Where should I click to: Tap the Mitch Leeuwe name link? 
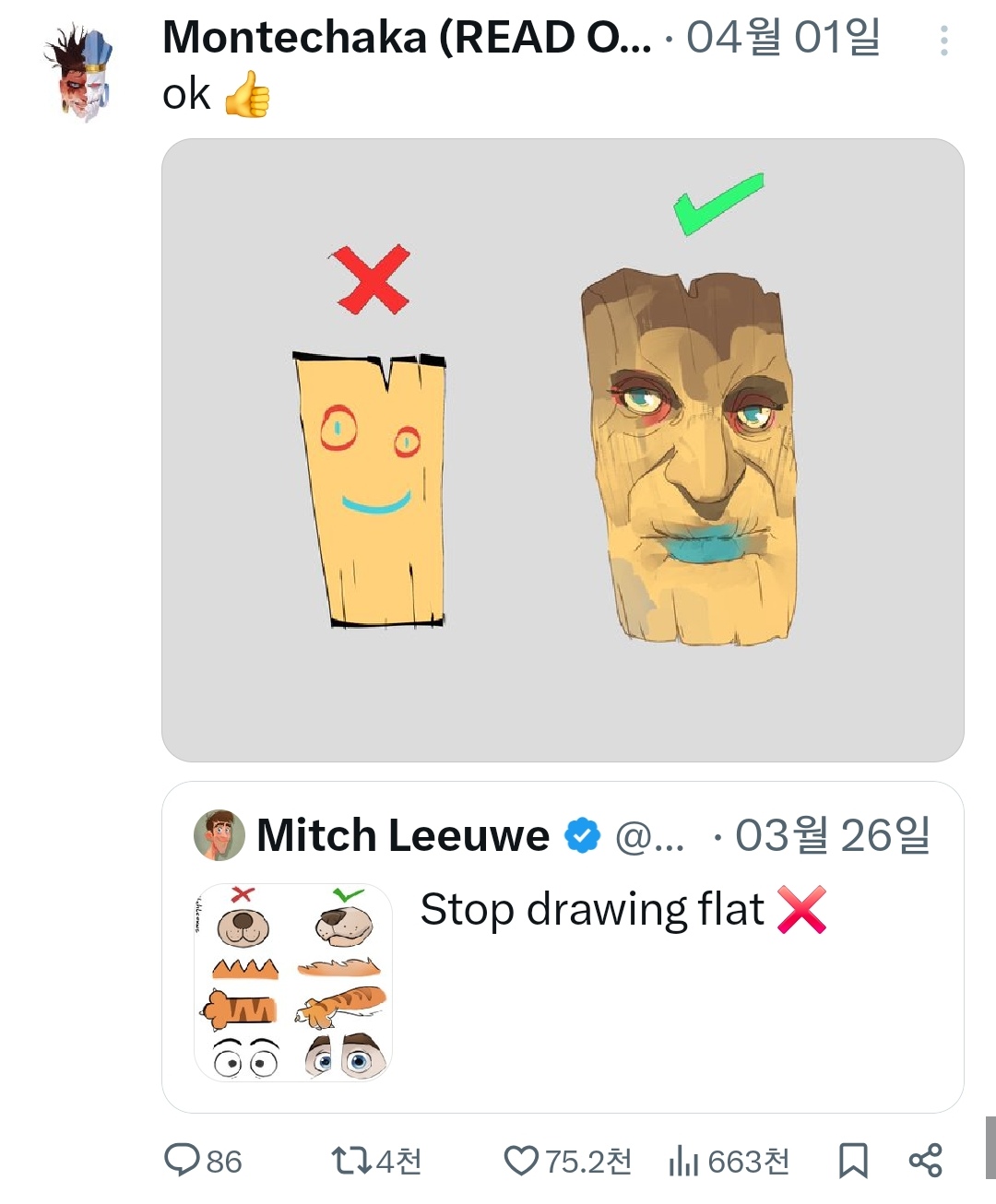[403, 835]
